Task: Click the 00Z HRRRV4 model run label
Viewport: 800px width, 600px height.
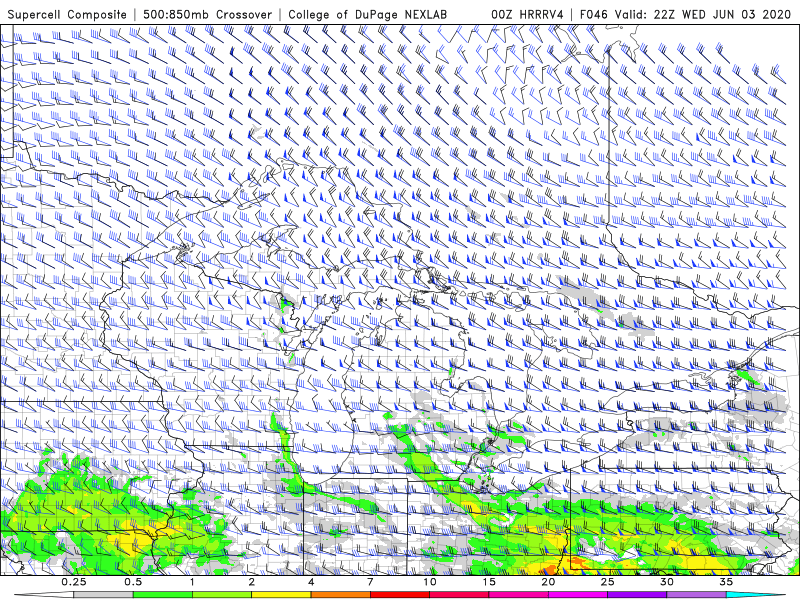Action: 528,14
